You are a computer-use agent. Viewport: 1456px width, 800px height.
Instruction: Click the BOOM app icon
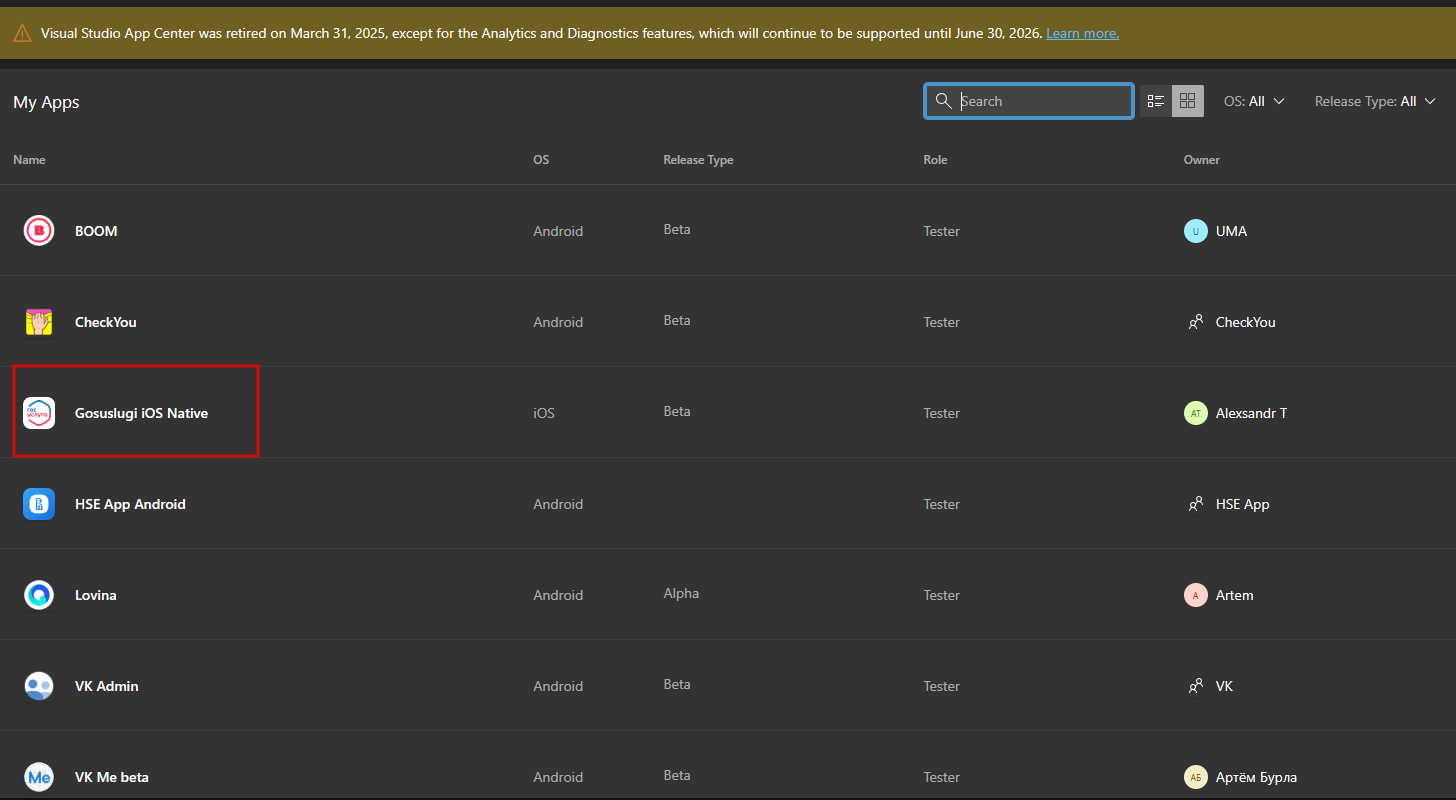pos(39,231)
